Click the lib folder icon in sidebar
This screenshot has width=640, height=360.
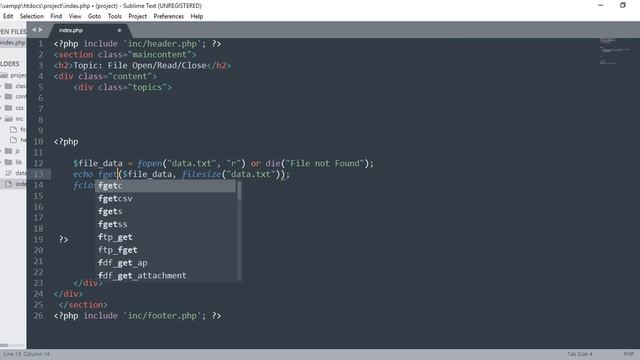point(9,162)
